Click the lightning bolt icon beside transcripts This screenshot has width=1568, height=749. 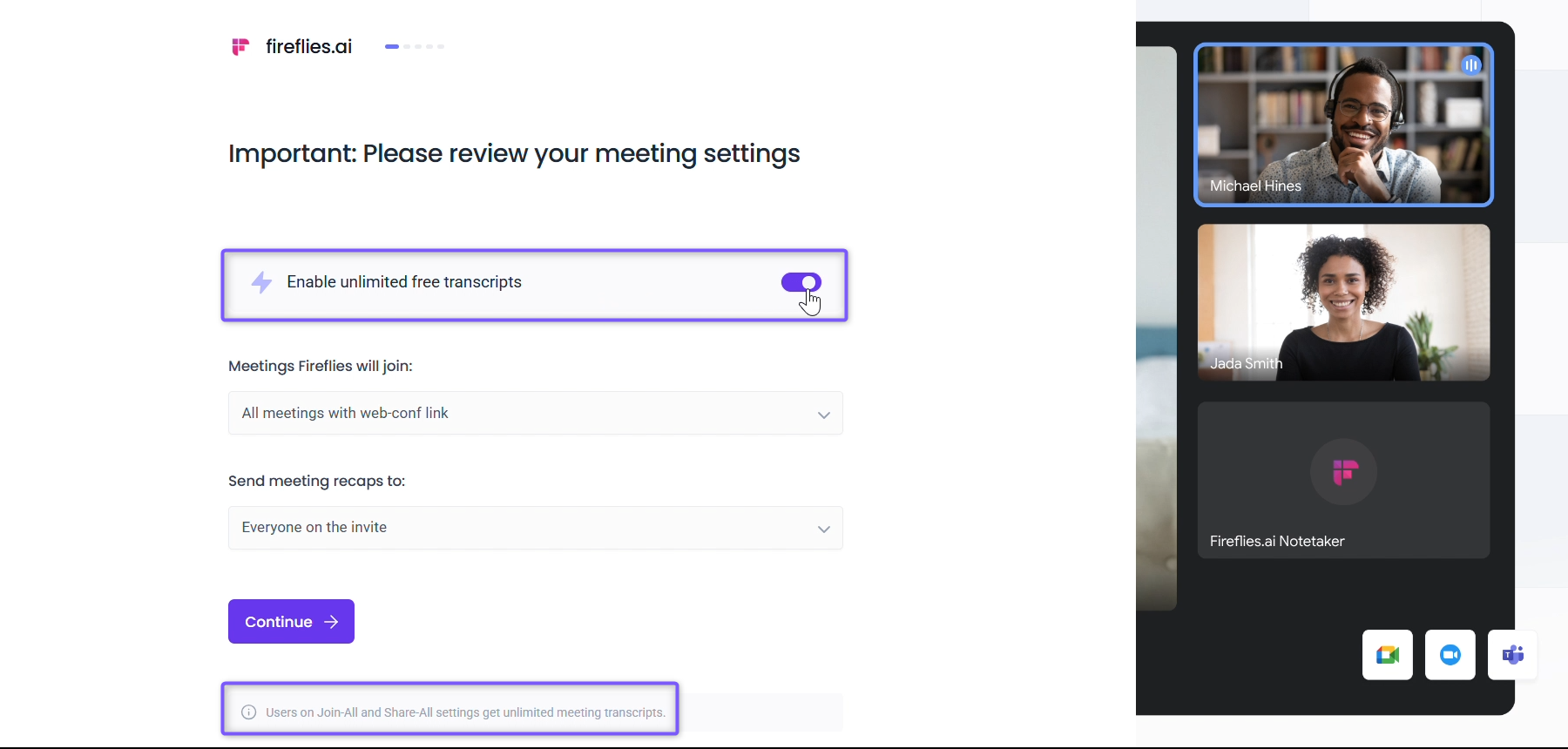pos(261,282)
